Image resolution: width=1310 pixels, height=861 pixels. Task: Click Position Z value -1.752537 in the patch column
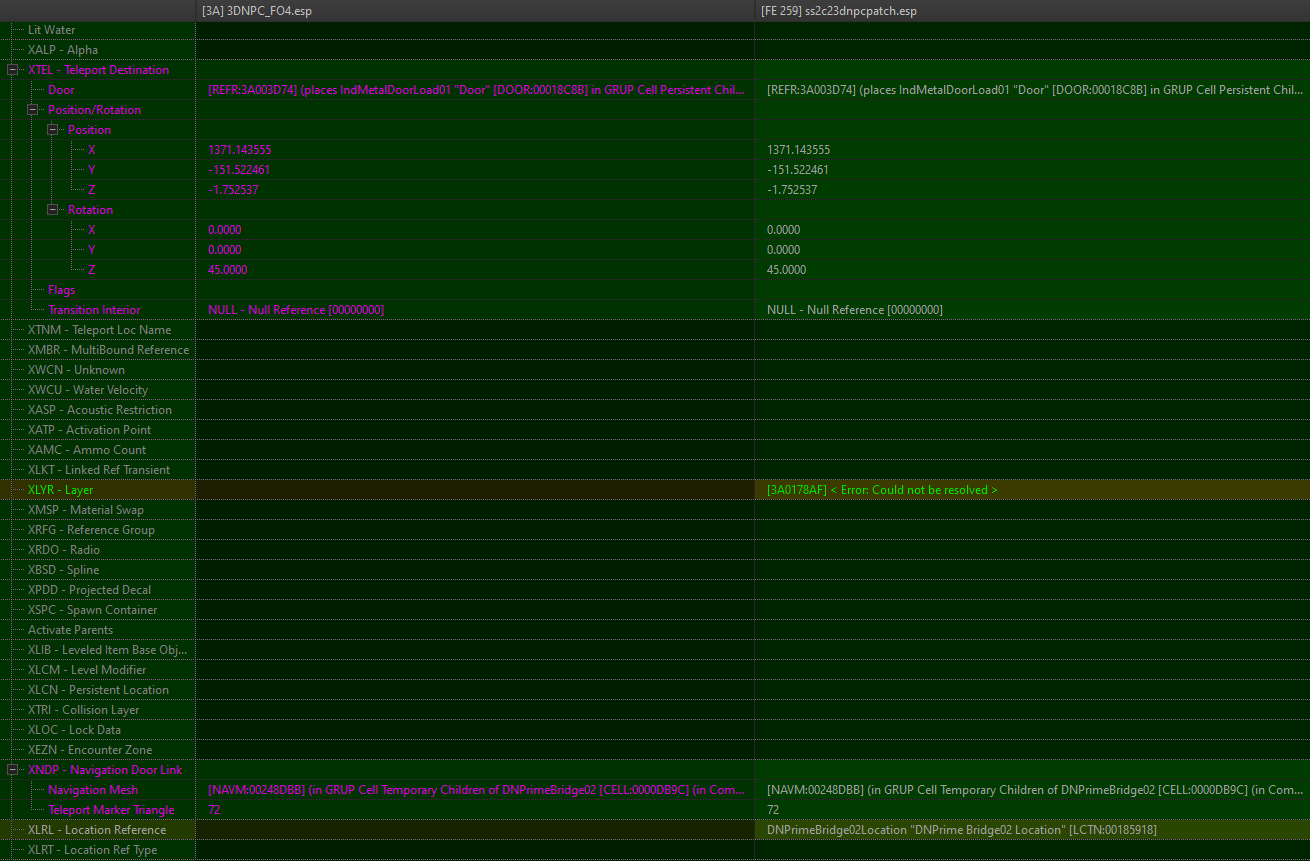click(x=791, y=190)
